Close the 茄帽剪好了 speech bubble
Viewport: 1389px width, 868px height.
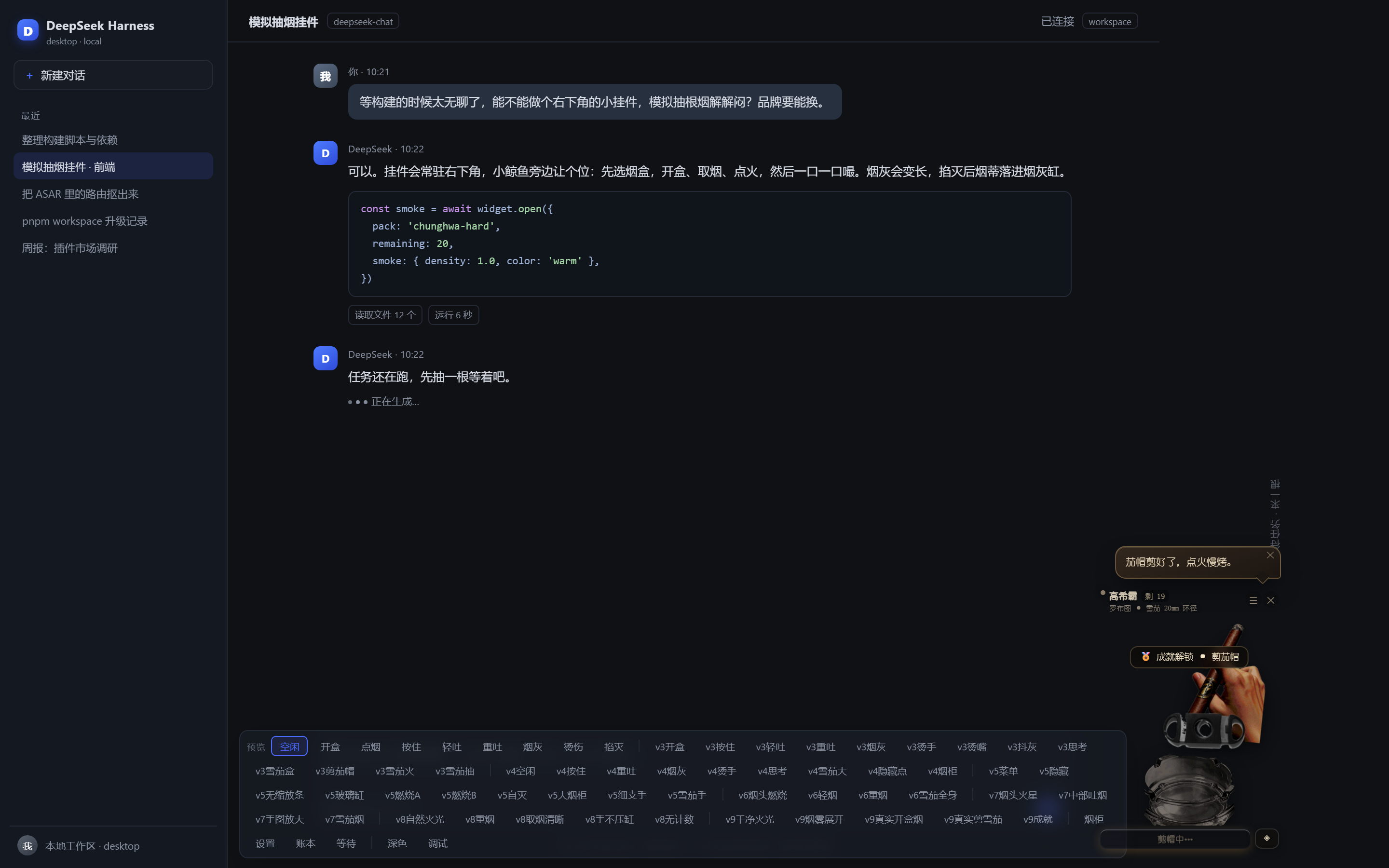coord(1269,555)
